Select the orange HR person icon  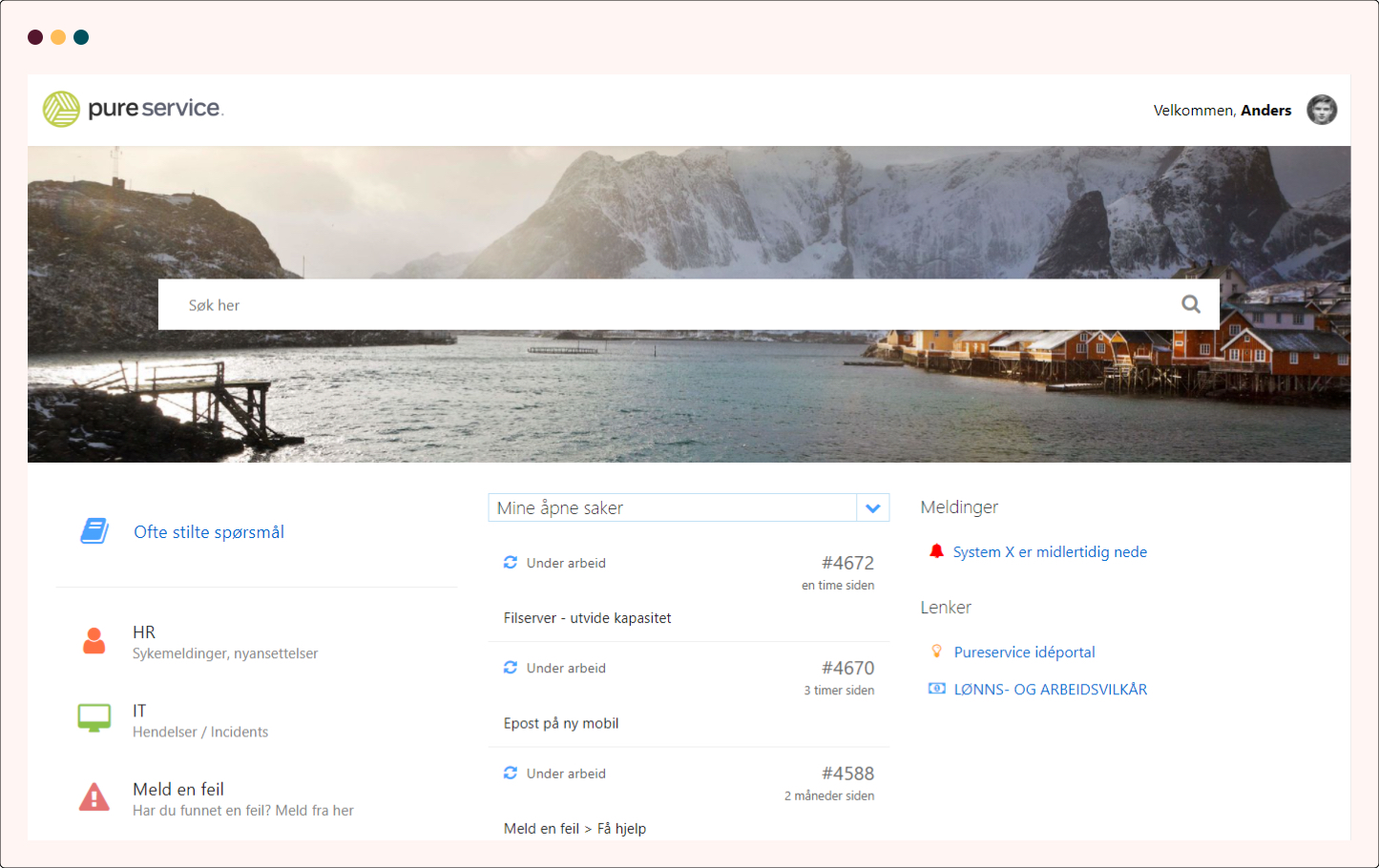tap(94, 641)
